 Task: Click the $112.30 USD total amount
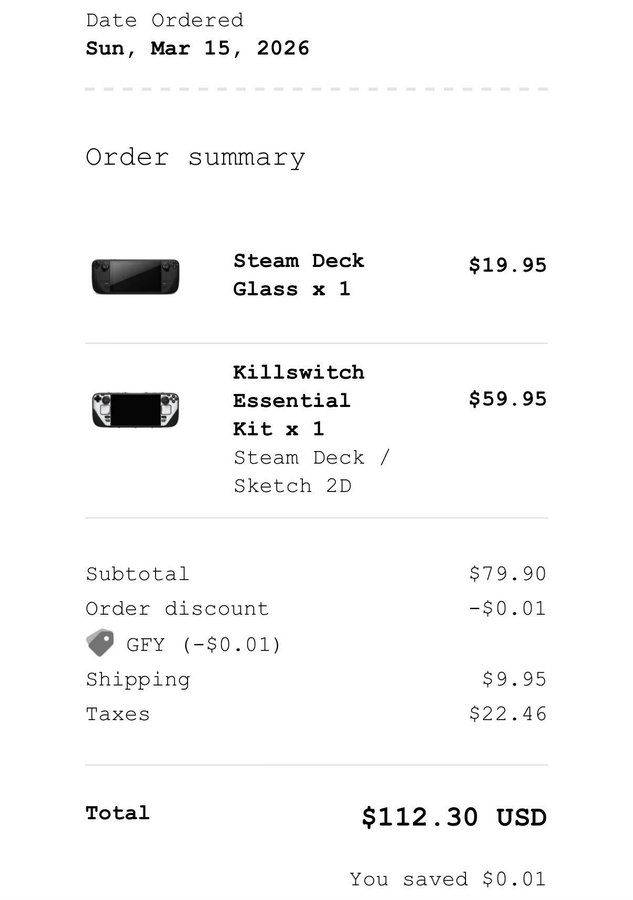click(x=454, y=817)
